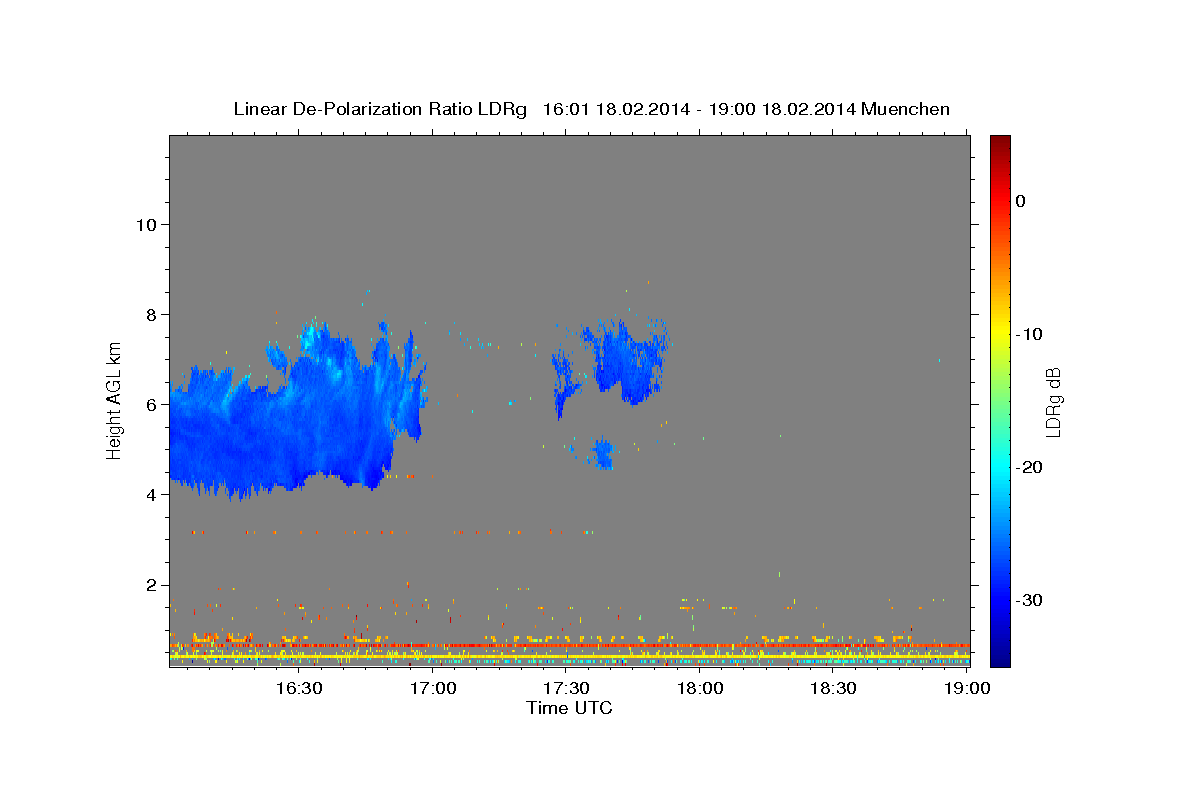Click the height axis label 6
The width and height of the screenshot is (1200, 800).
point(150,404)
